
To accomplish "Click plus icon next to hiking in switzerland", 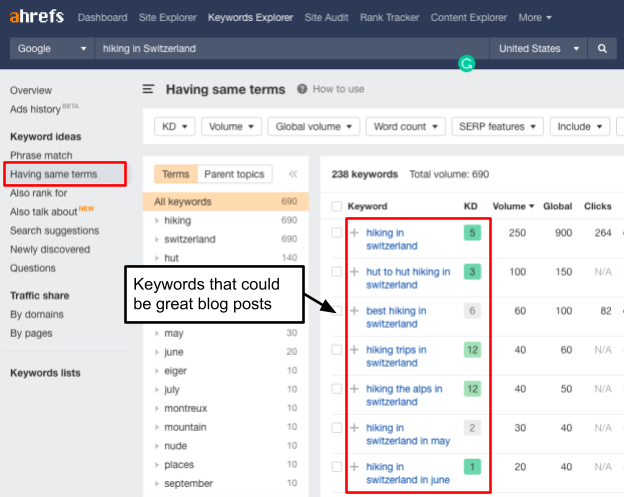I will [x=353, y=233].
